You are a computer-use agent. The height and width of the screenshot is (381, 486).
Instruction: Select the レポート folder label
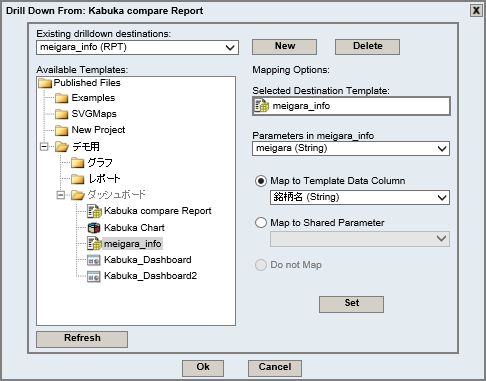pyautogui.click(x=104, y=178)
